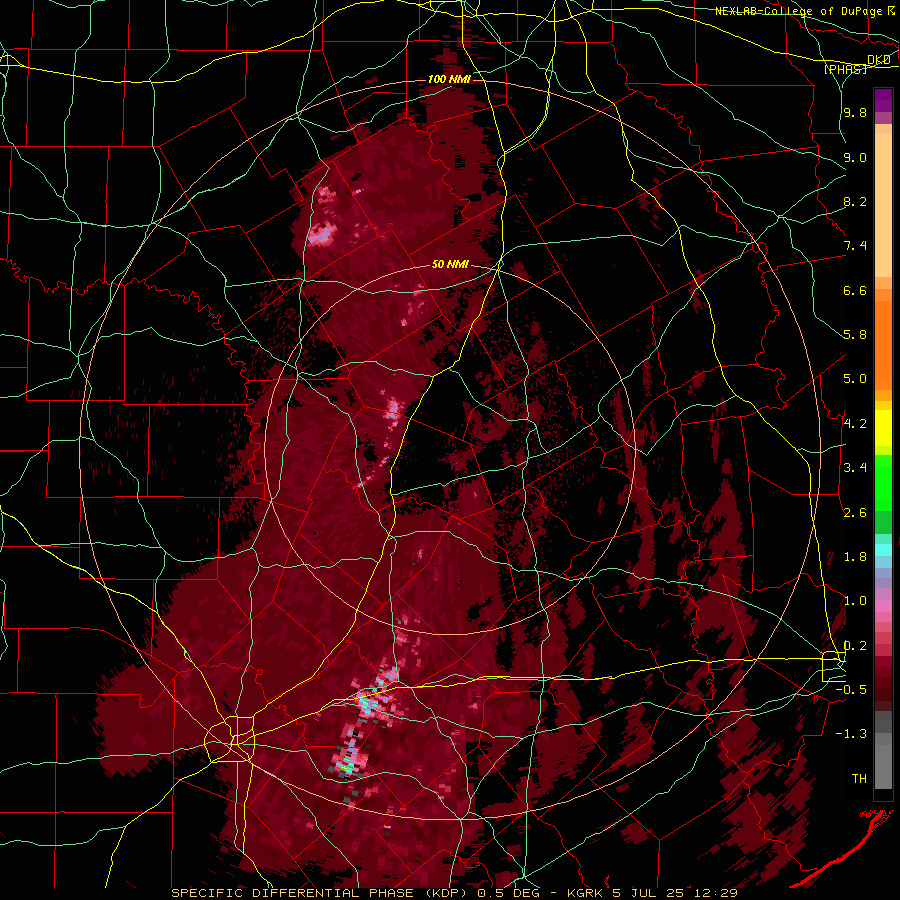Click the 1.0 scale label
This screenshot has width=900, height=900.
pos(855,601)
